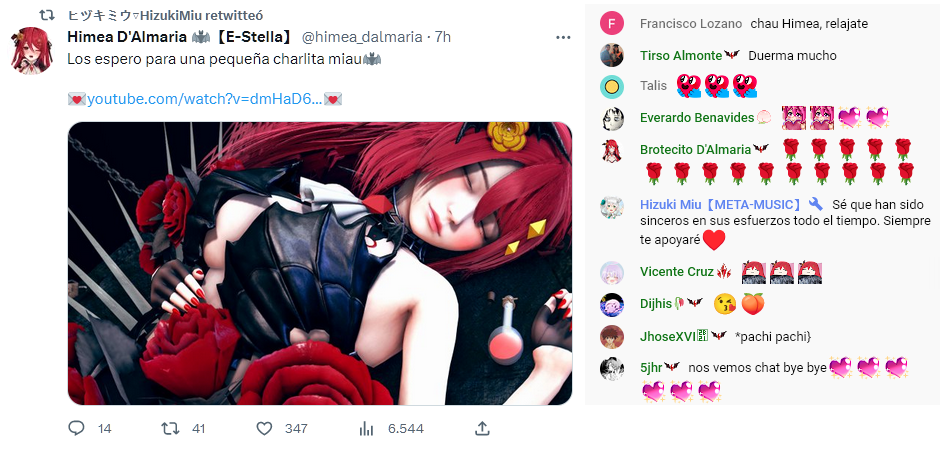Image resolution: width=940 pixels, height=473 pixels.
Task: Click Talis's yellow circle avatar
Action: (x=611, y=86)
